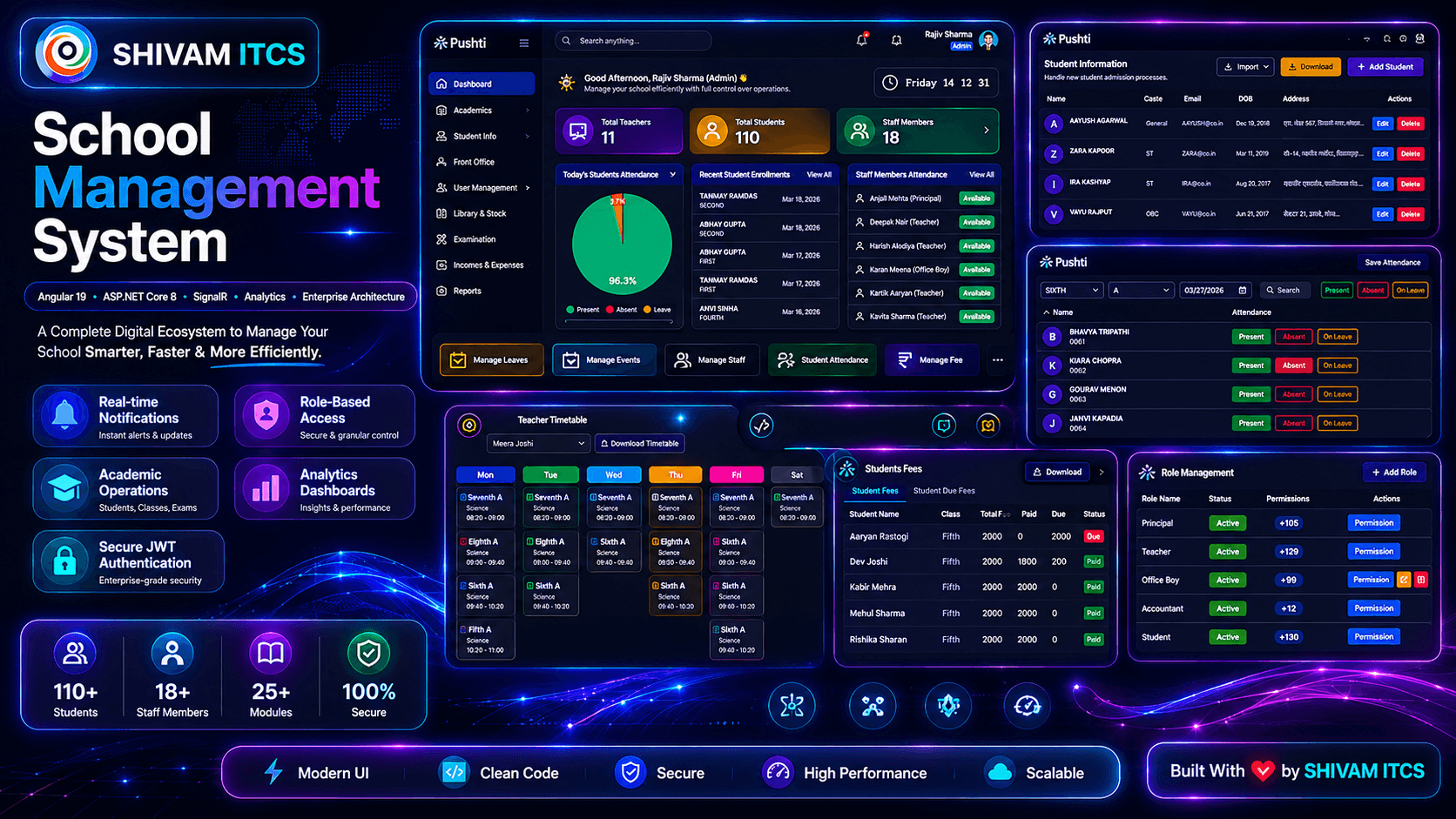
Task: Mark Kiara Chopra as Absent
Action: (x=1293, y=366)
